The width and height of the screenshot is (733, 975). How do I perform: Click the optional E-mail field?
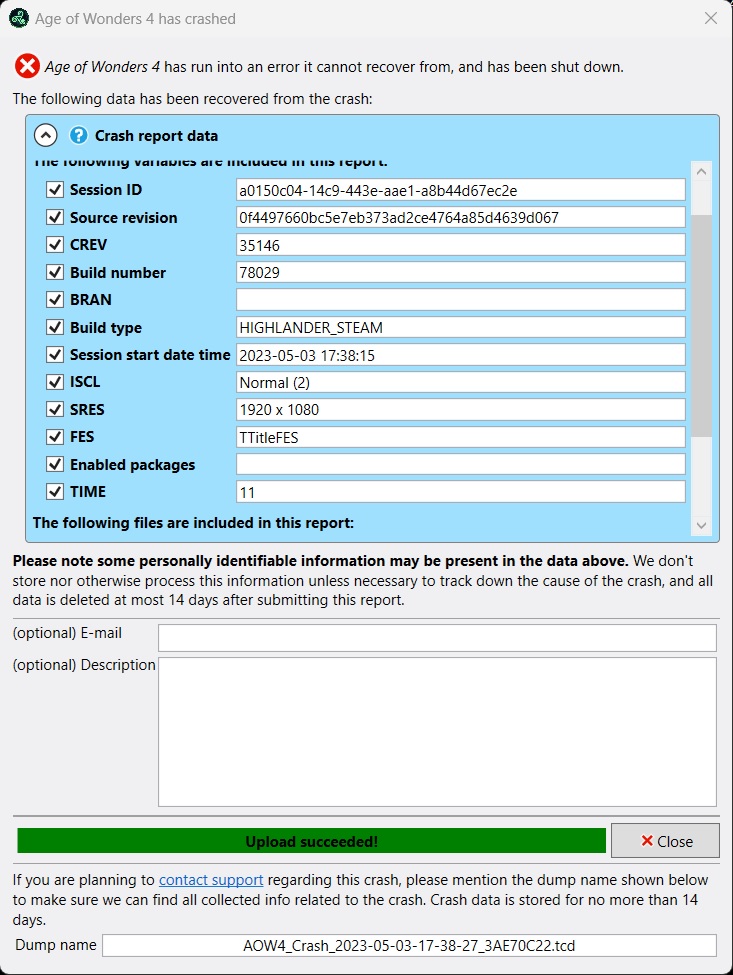click(437, 638)
